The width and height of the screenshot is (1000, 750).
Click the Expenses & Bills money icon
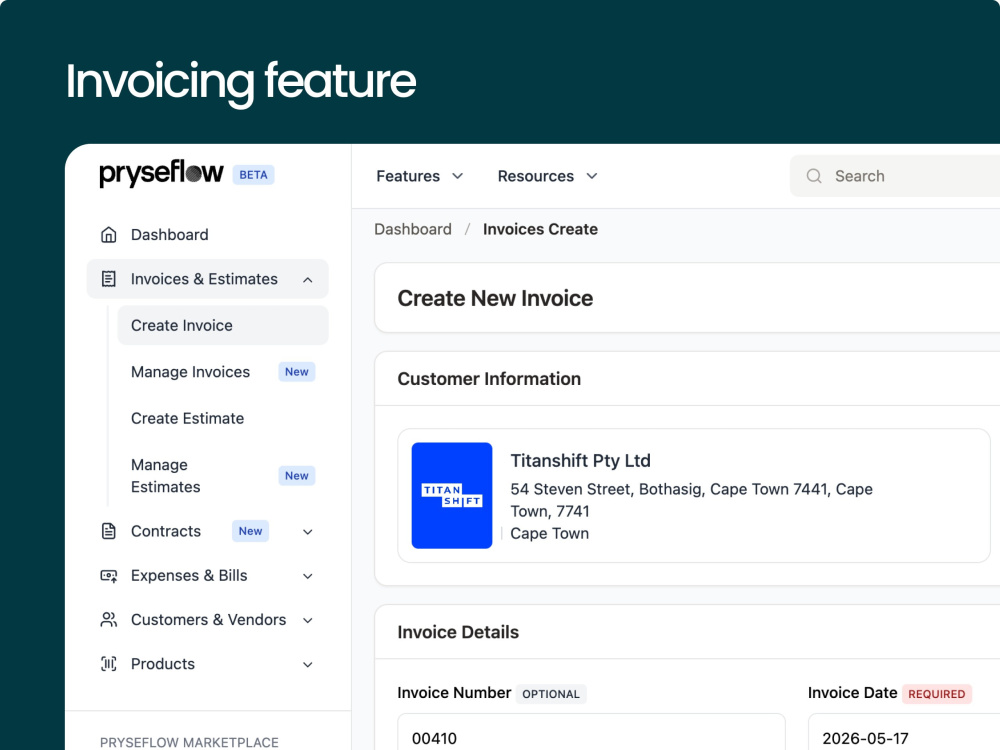(108, 576)
